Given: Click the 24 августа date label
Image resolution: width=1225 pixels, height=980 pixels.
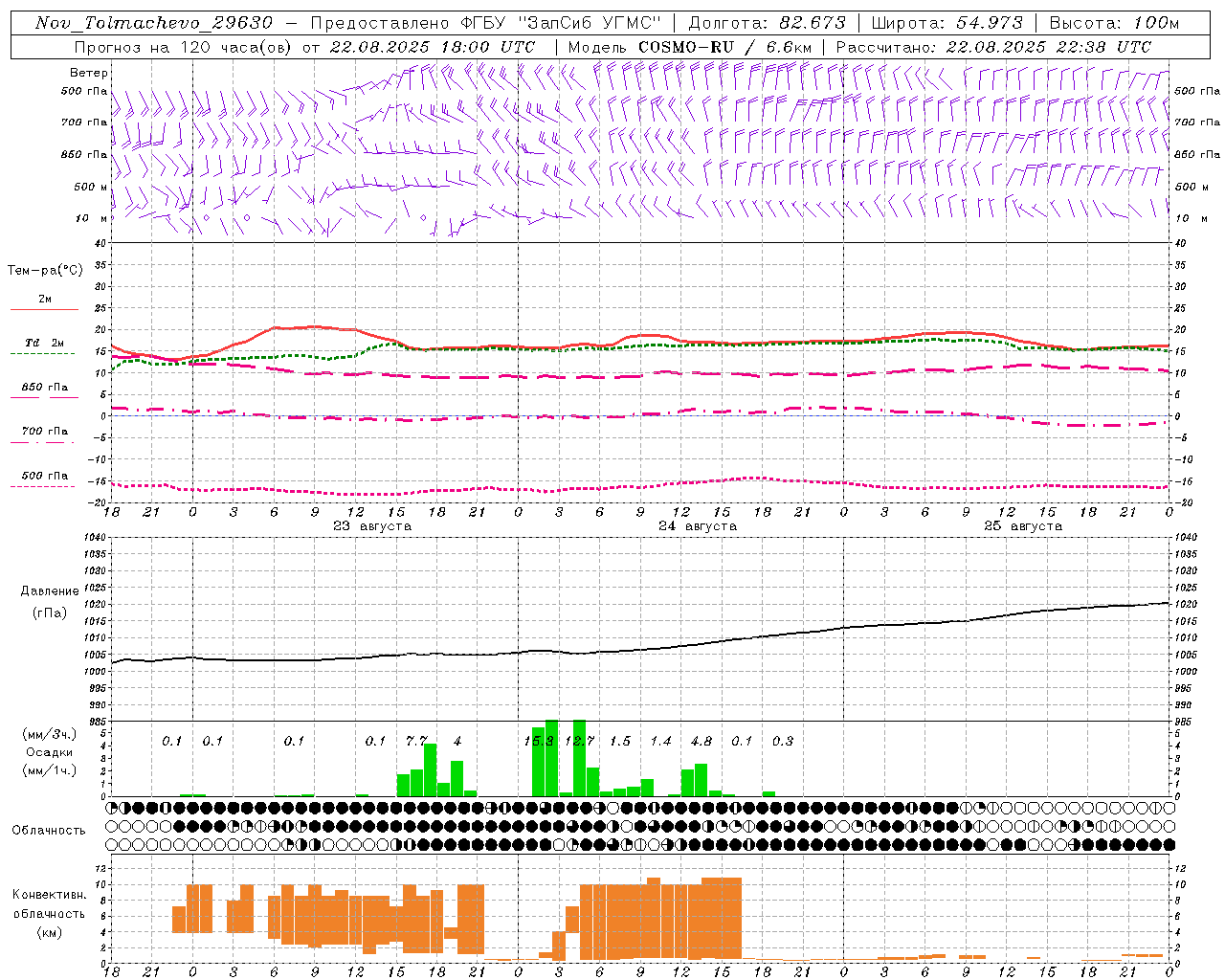Looking at the screenshot, I should click(x=698, y=526).
